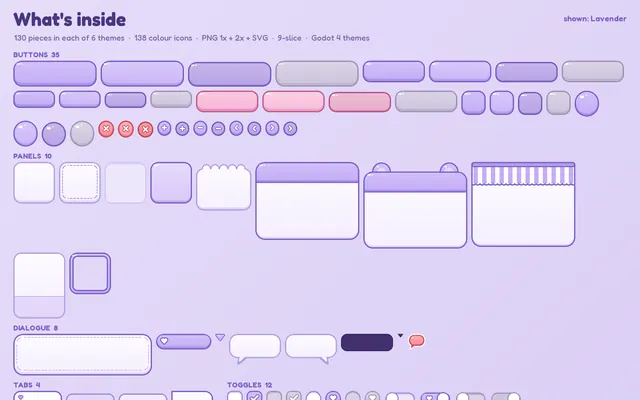
Task: Select the tab with the heart icon
Action: (x=38, y=396)
